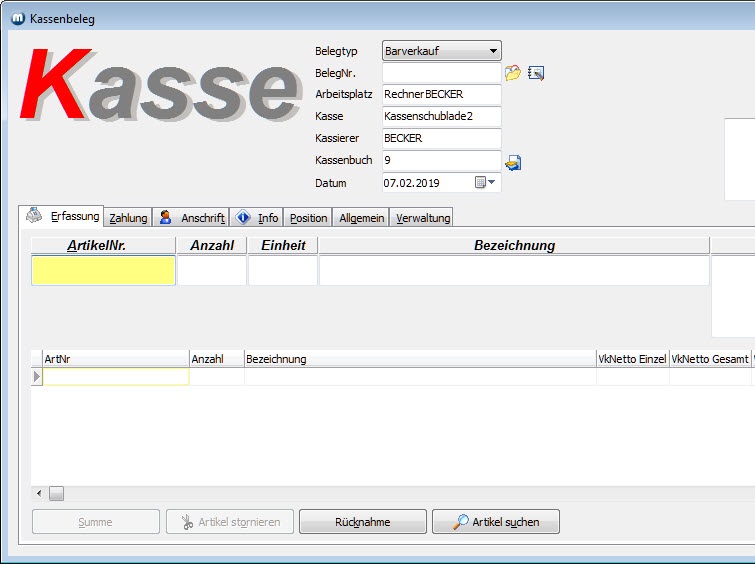
Task: Click the ArtNr cell in the first table row
Action: pyautogui.click(x=115, y=377)
